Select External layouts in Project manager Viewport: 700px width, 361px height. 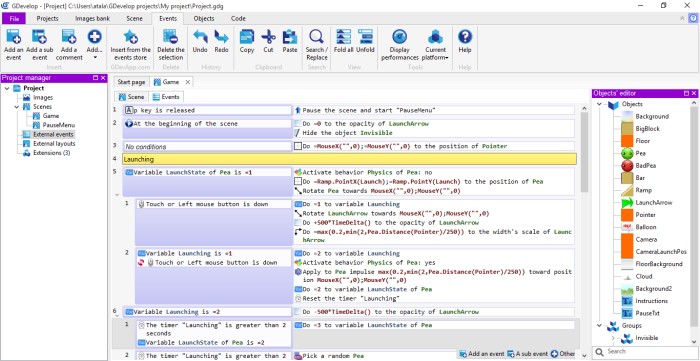(x=54, y=144)
